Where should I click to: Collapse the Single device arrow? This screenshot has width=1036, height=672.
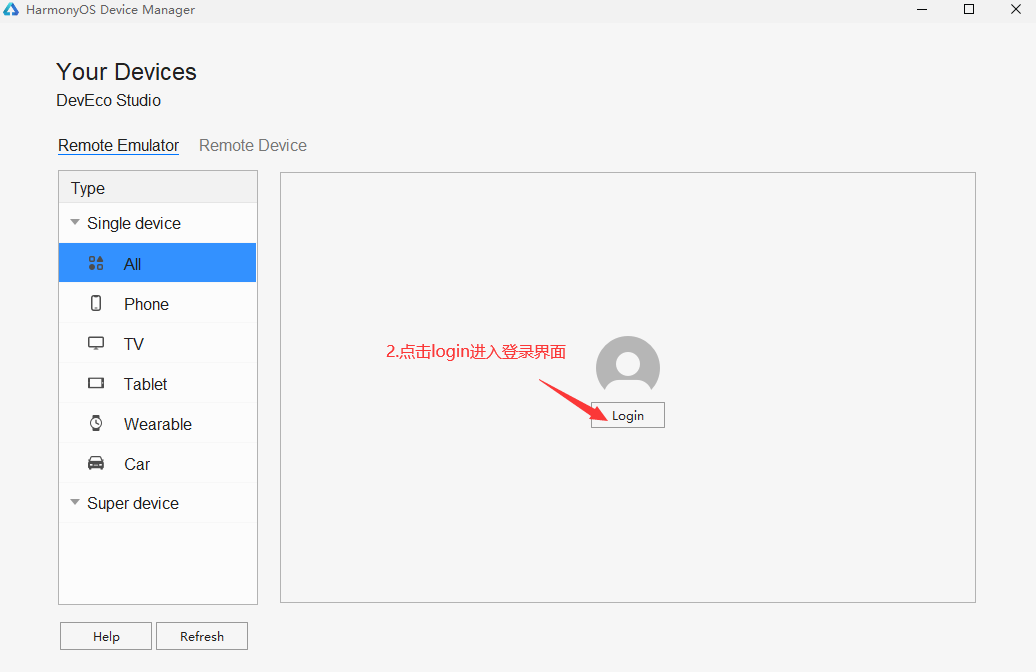75,222
